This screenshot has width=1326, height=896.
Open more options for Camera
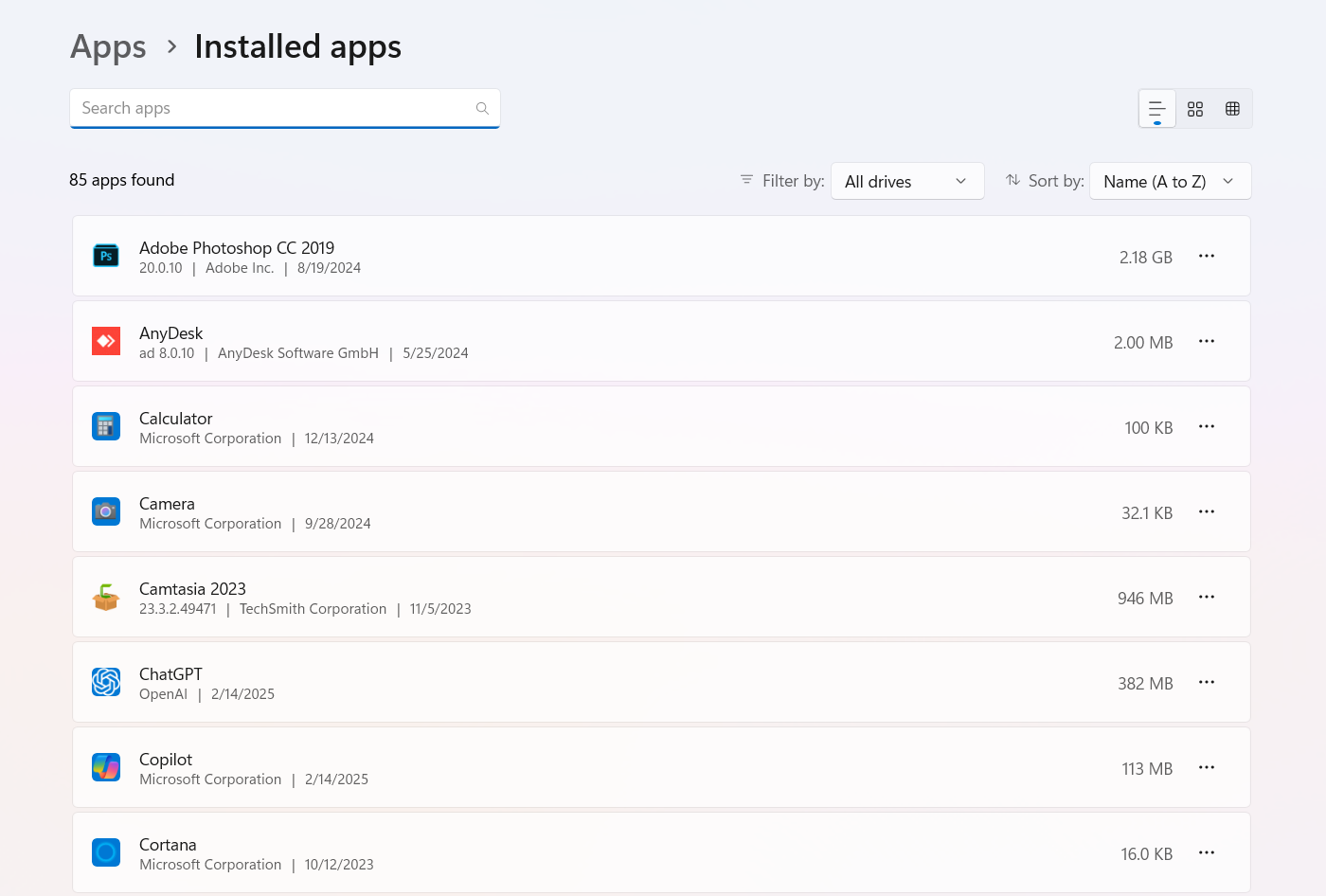(1207, 511)
